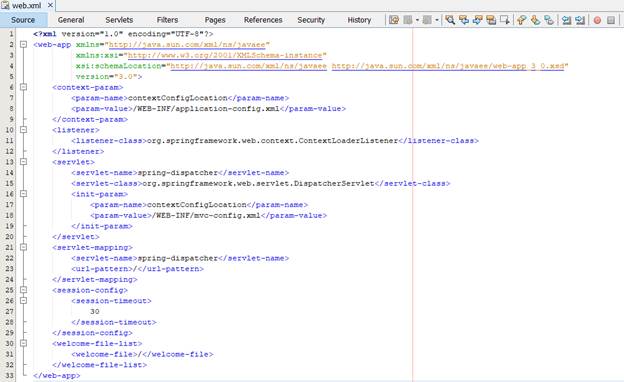The height and width of the screenshot is (382, 624).
Task: Open the Pages tab
Action: coord(215,20)
